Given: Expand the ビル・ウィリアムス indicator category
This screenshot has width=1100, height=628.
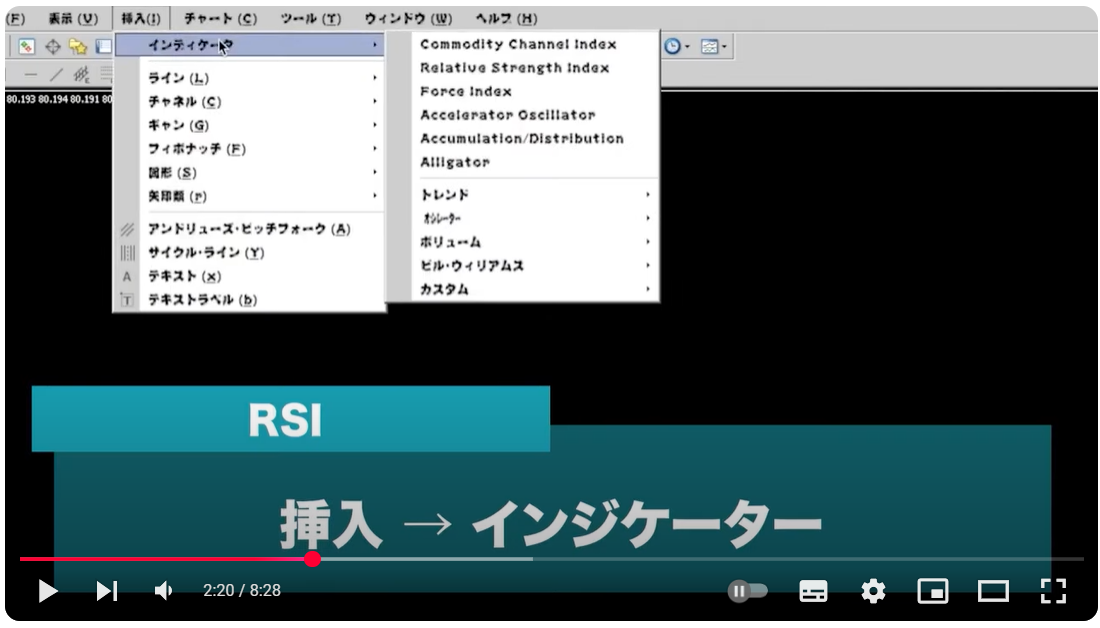Looking at the screenshot, I should click(535, 266).
